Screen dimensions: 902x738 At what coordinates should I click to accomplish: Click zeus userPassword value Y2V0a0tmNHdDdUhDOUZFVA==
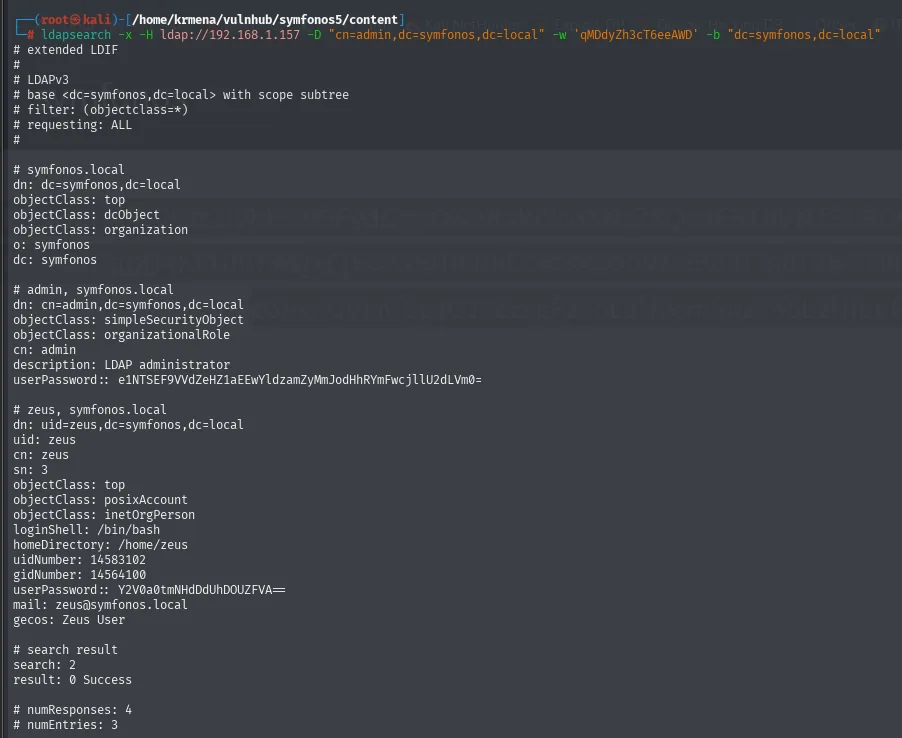point(201,590)
